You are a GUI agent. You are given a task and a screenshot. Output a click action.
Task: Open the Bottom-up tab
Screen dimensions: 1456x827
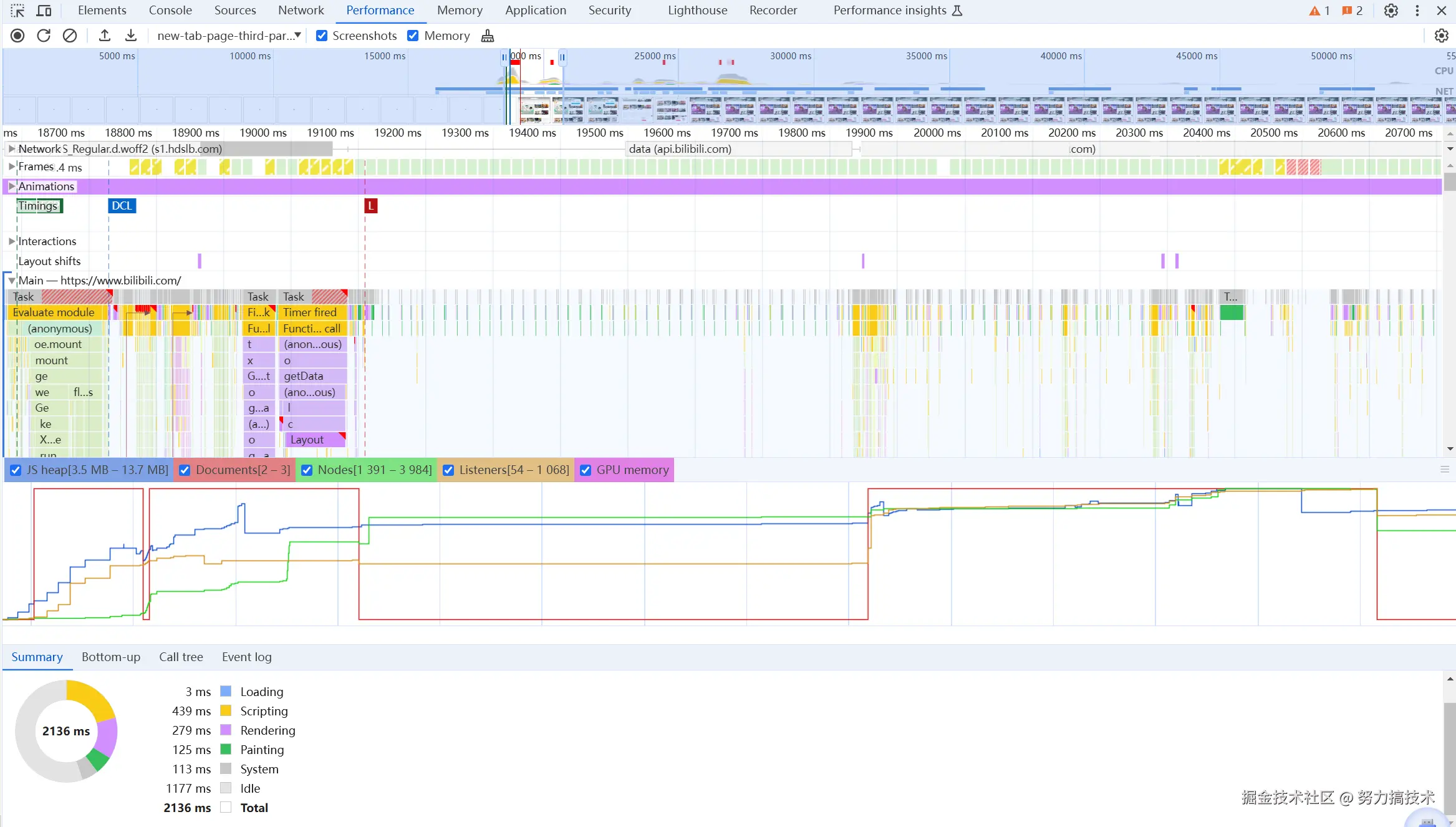[x=111, y=657]
